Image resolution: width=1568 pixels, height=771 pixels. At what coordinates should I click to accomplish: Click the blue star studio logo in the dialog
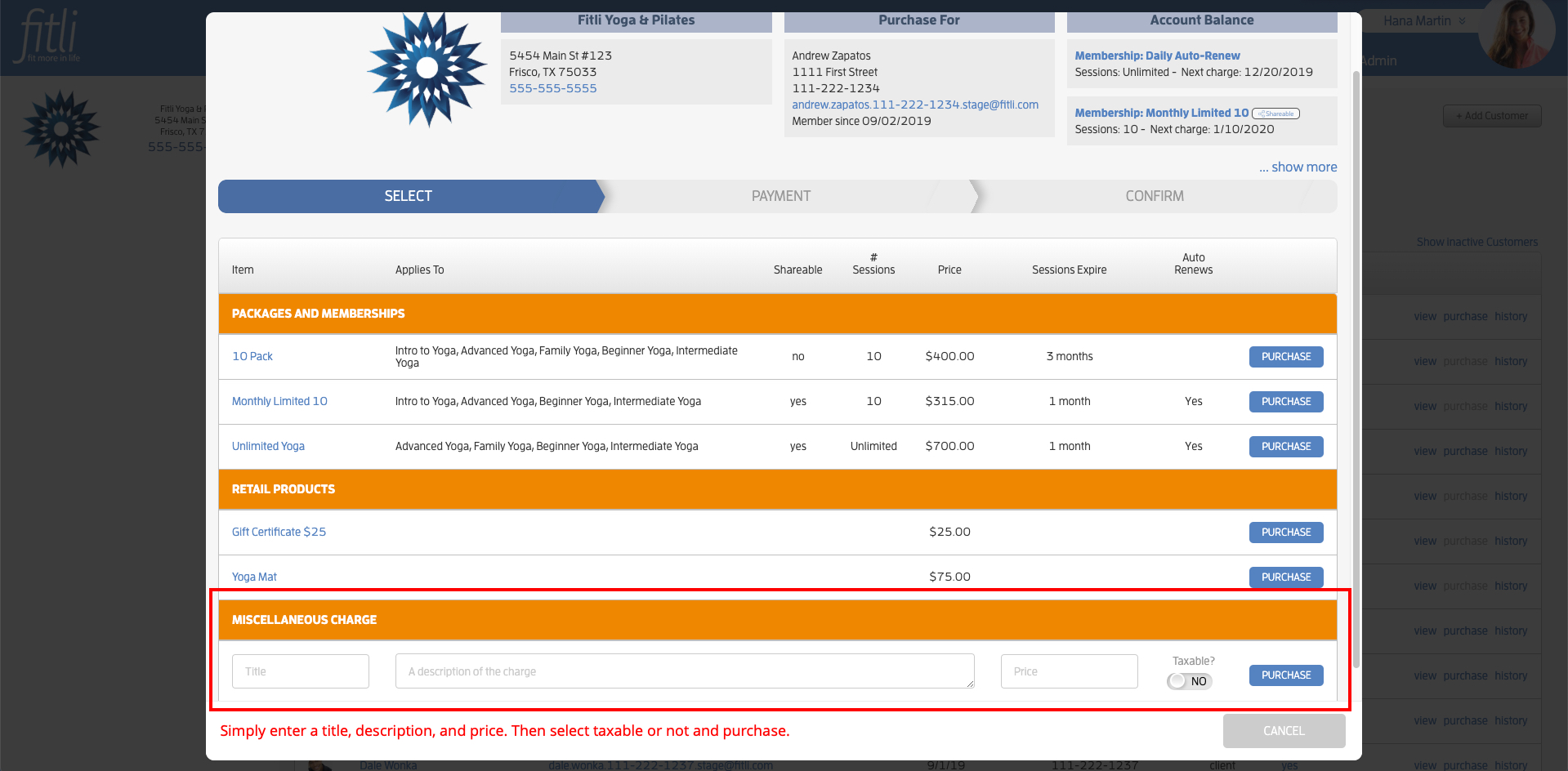[427, 69]
